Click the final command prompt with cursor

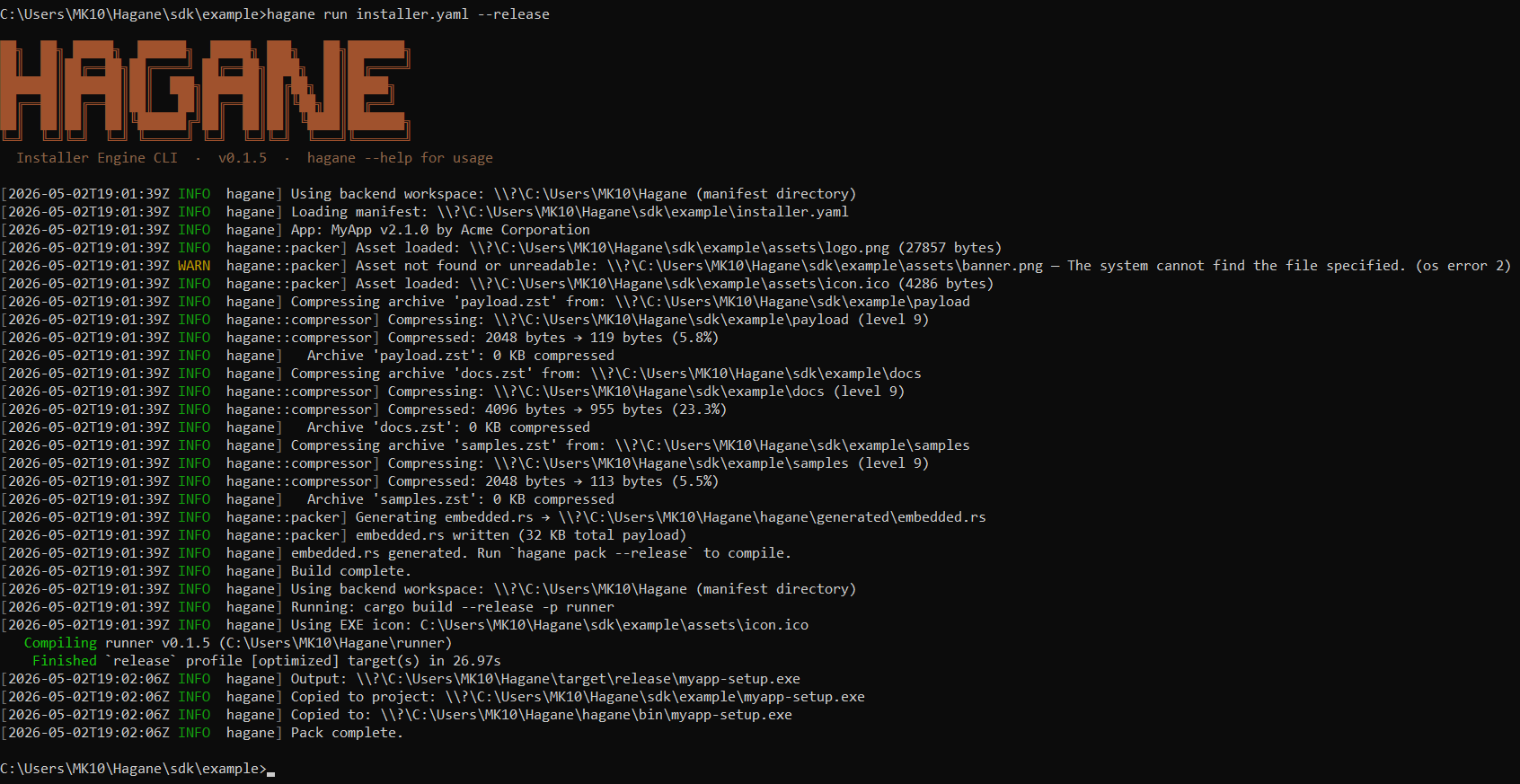pyautogui.click(x=137, y=769)
